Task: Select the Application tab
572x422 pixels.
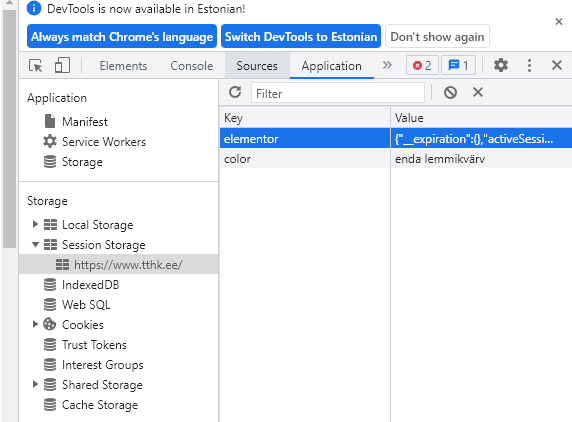Action: tap(332, 66)
